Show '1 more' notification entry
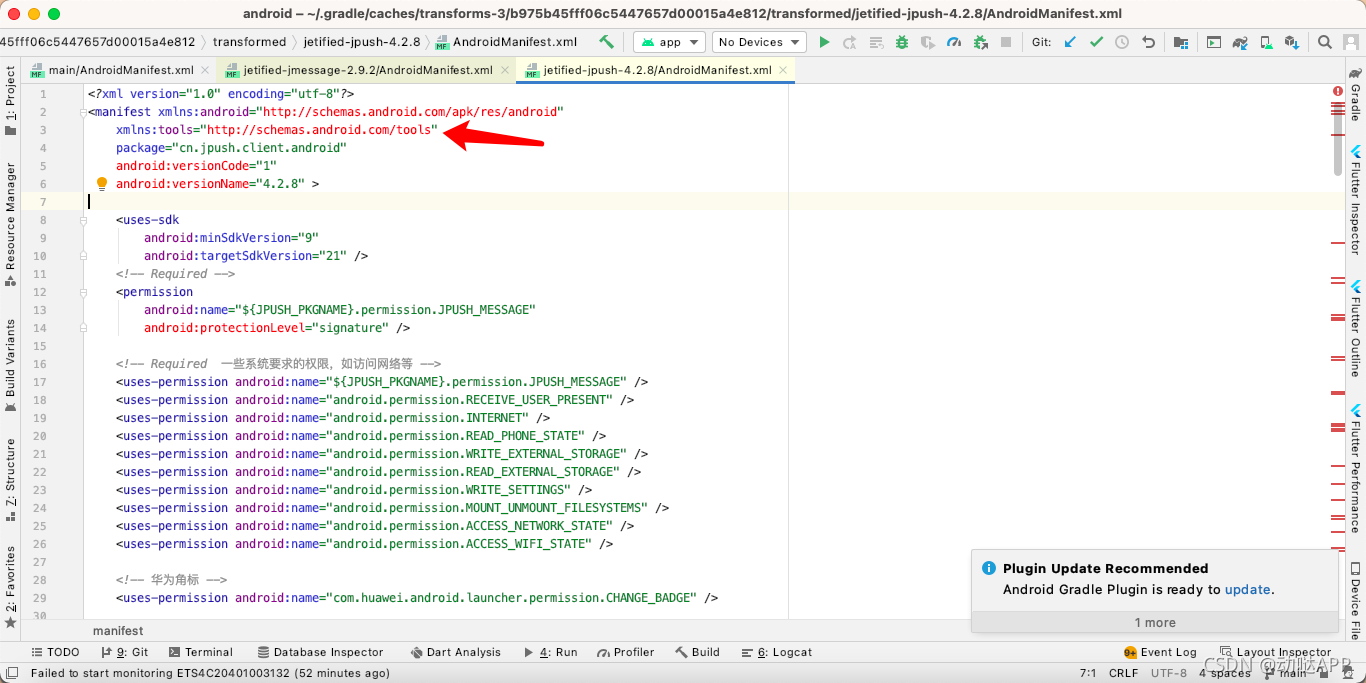Viewport: 1366px width, 683px height. tap(1155, 622)
